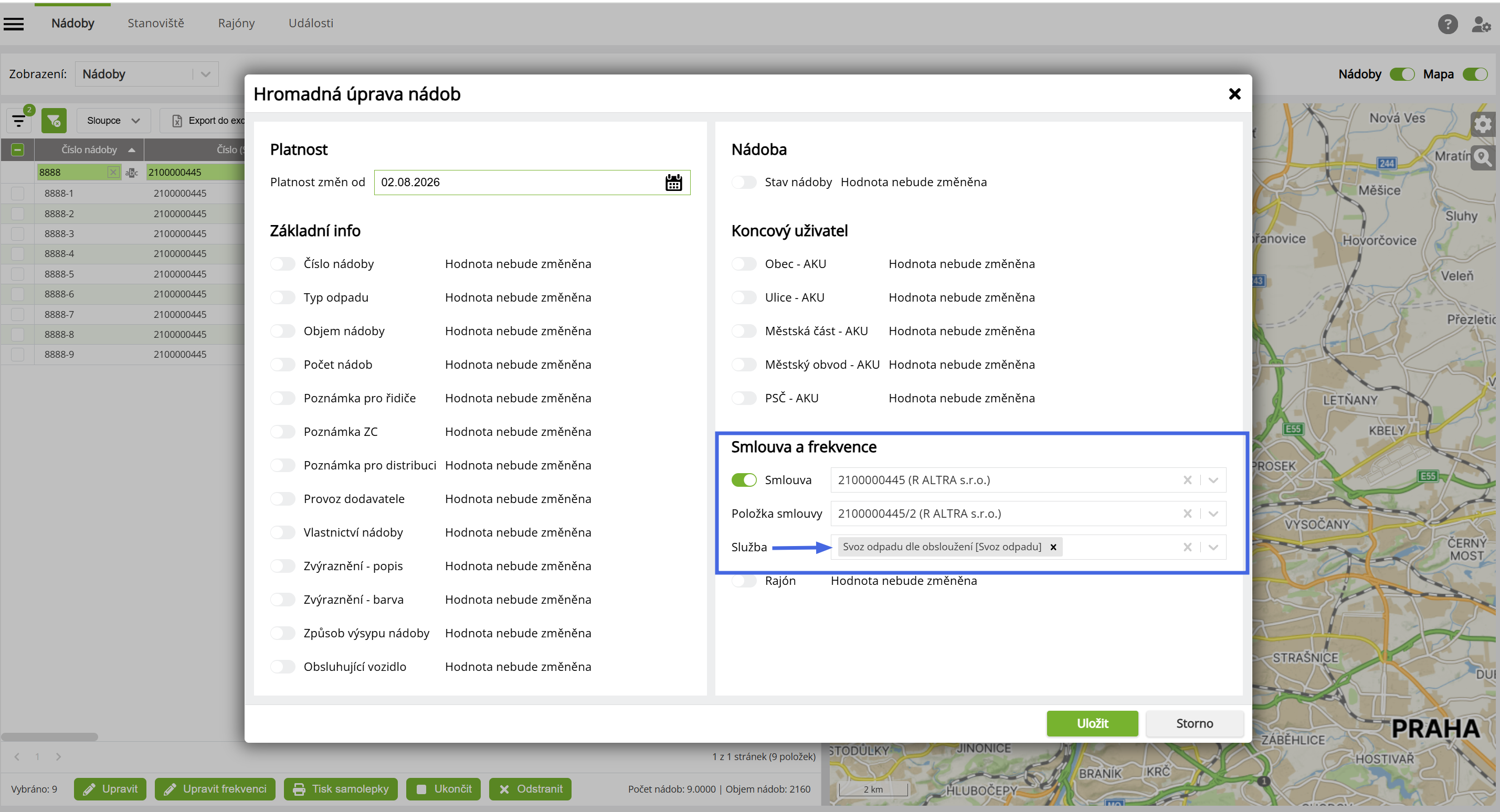Enable the Typ odpadu toggle
Viewport: 1500px width, 812px height.
click(283, 297)
